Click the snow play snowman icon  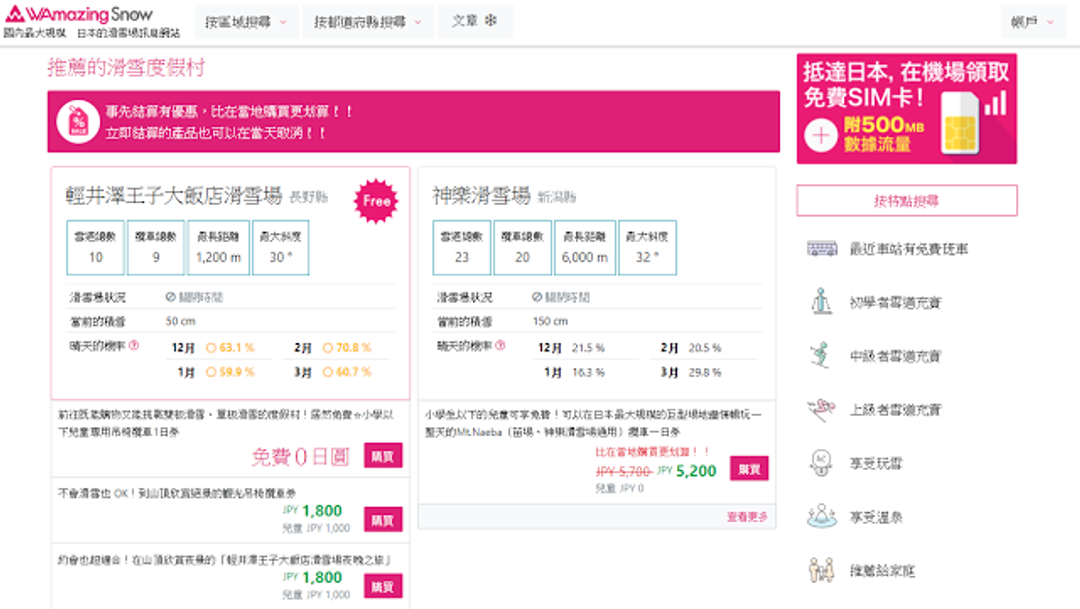[821, 463]
